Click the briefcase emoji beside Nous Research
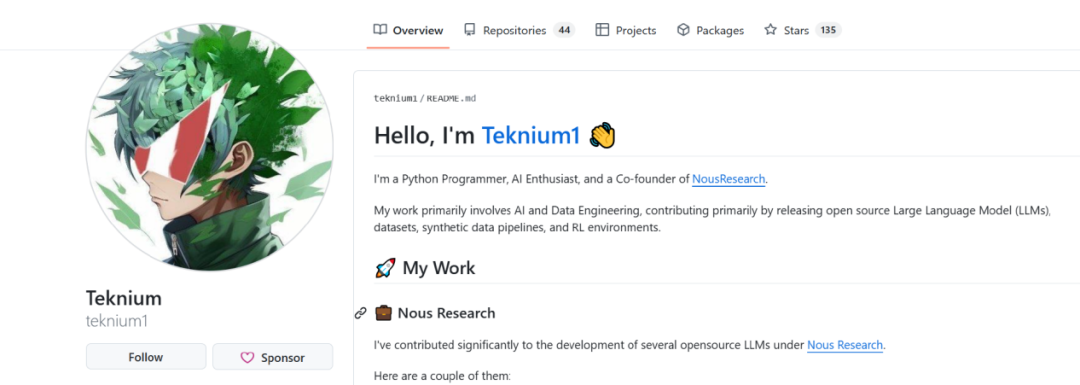Image resolution: width=1080 pixels, height=385 pixels. tap(383, 313)
